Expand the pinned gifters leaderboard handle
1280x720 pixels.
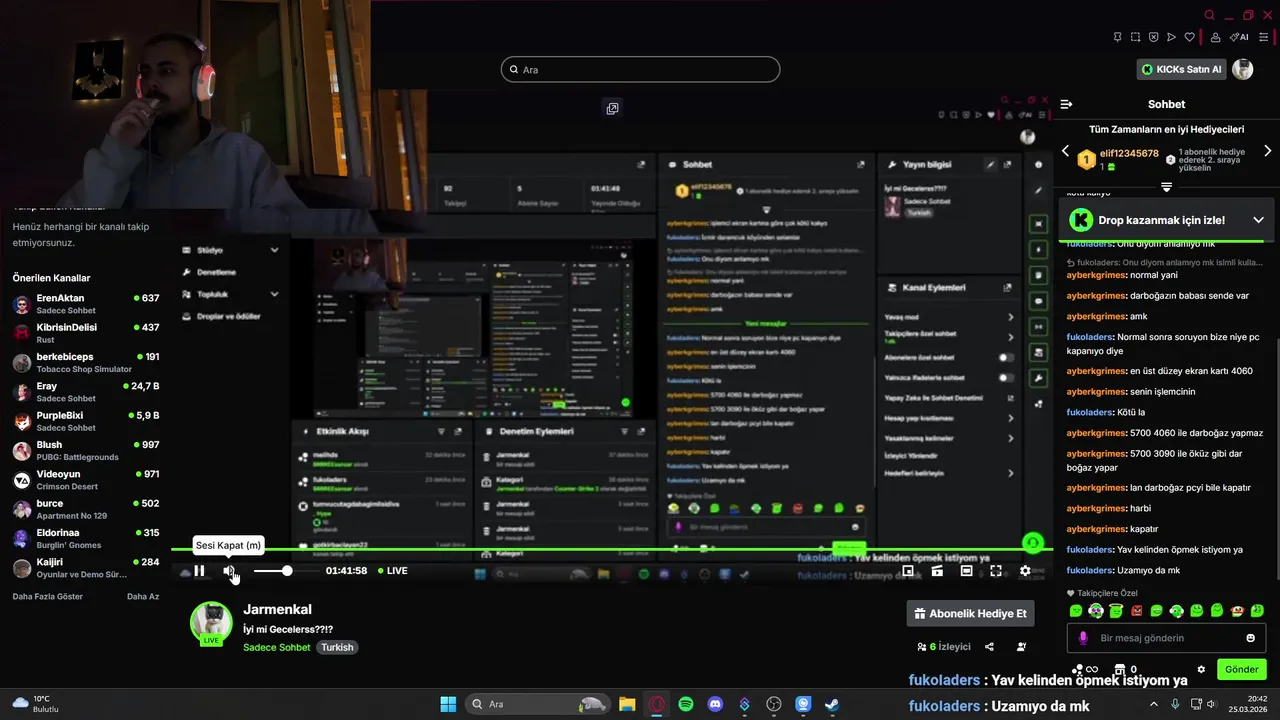click(x=1166, y=187)
